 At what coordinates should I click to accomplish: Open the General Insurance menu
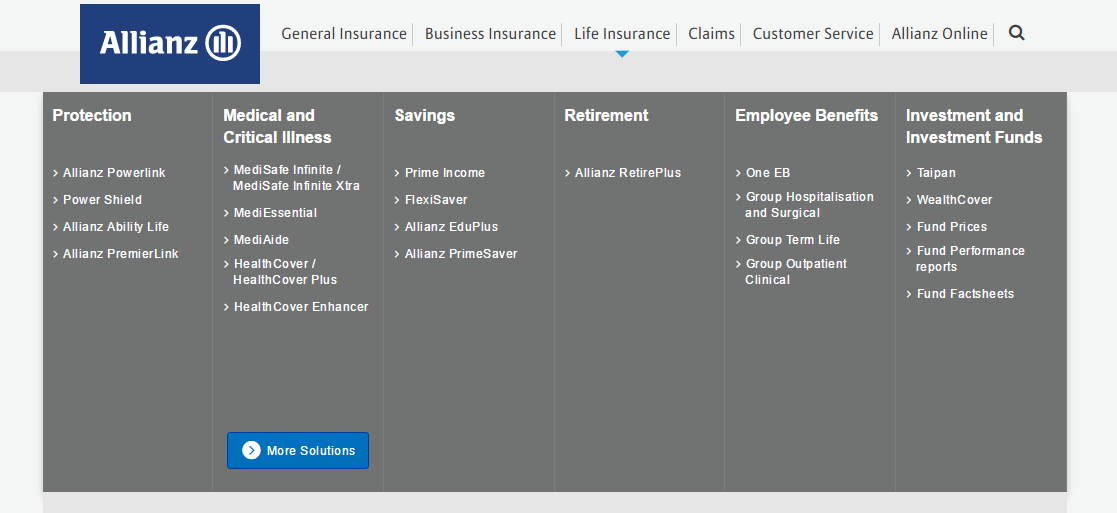(344, 34)
